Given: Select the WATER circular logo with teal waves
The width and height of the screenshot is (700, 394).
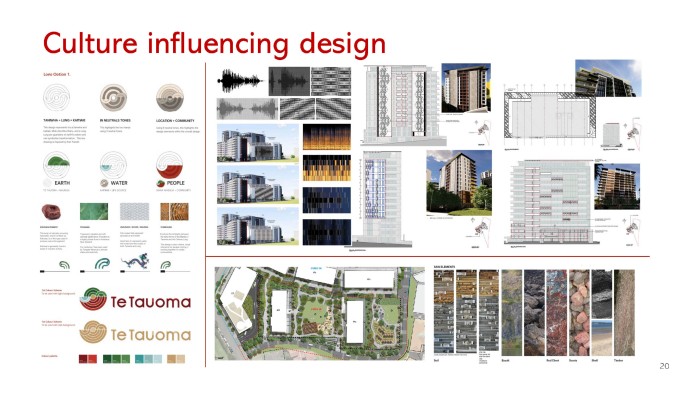Looking at the screenshot, I should 113,165.
